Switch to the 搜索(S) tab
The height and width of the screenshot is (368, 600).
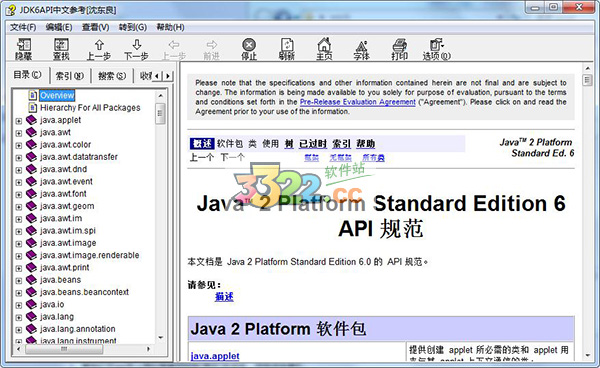coord(112,76)
